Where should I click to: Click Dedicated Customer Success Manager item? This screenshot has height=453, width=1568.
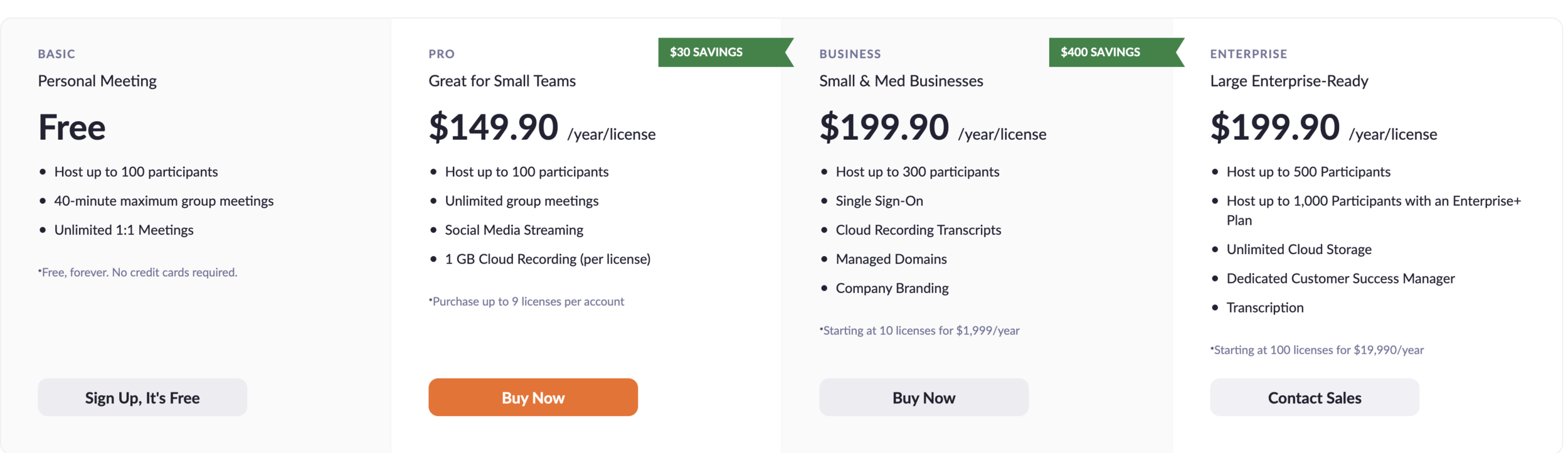(x=1340, y=278)
